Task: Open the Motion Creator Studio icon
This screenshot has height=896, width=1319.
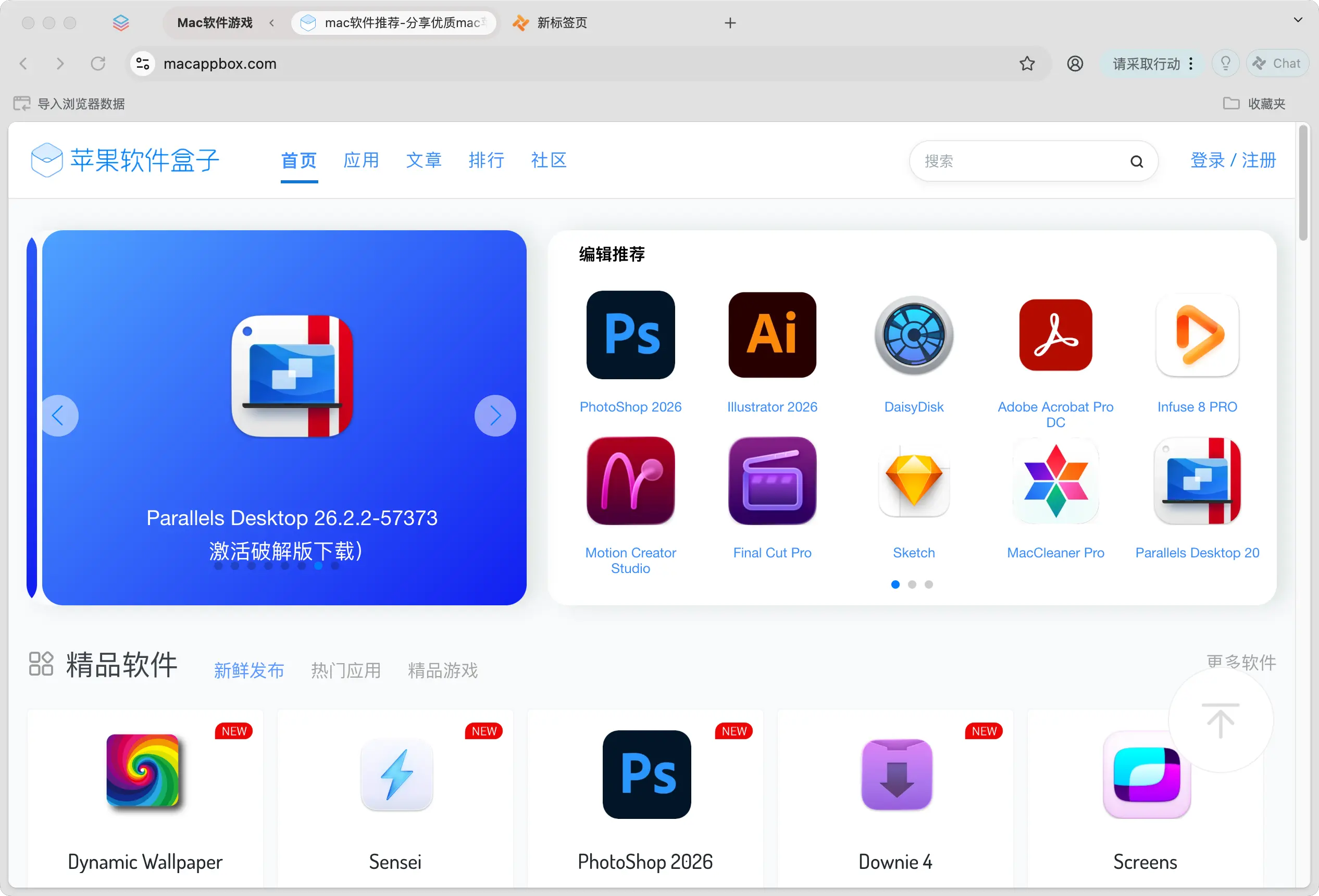Action: point(630,481)
